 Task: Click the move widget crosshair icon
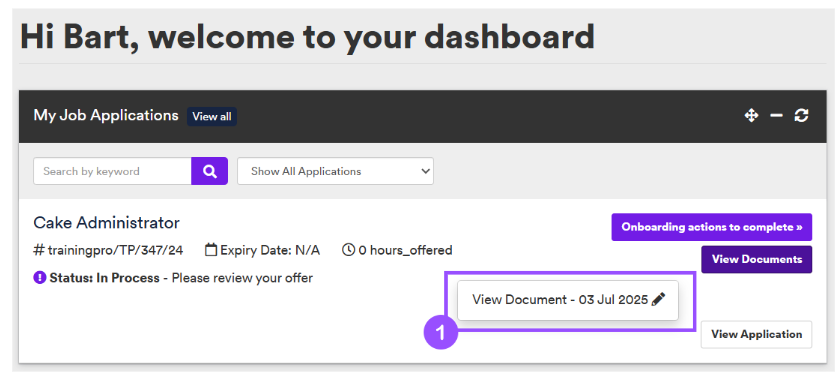click(751, 116)
